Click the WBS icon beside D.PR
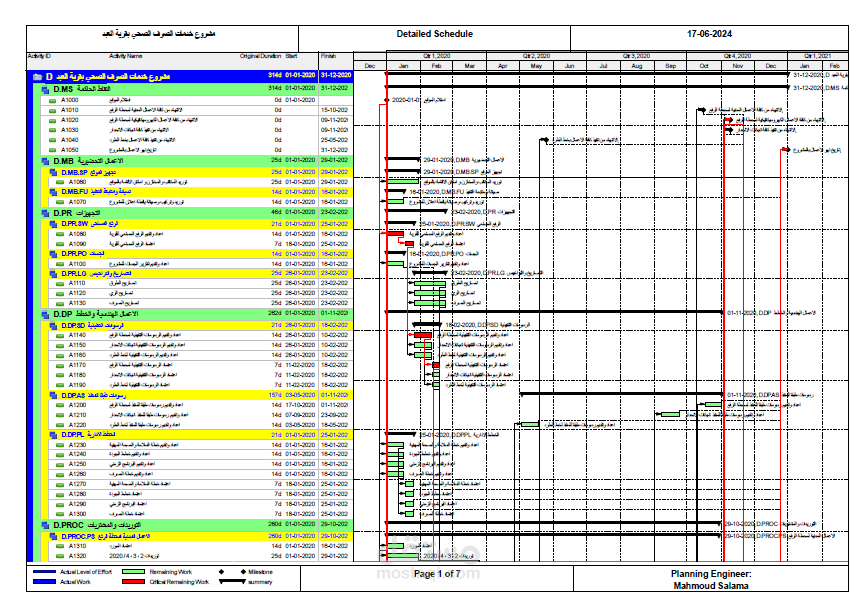This screenshot has width=857, height=594. [x=46, y=213]
